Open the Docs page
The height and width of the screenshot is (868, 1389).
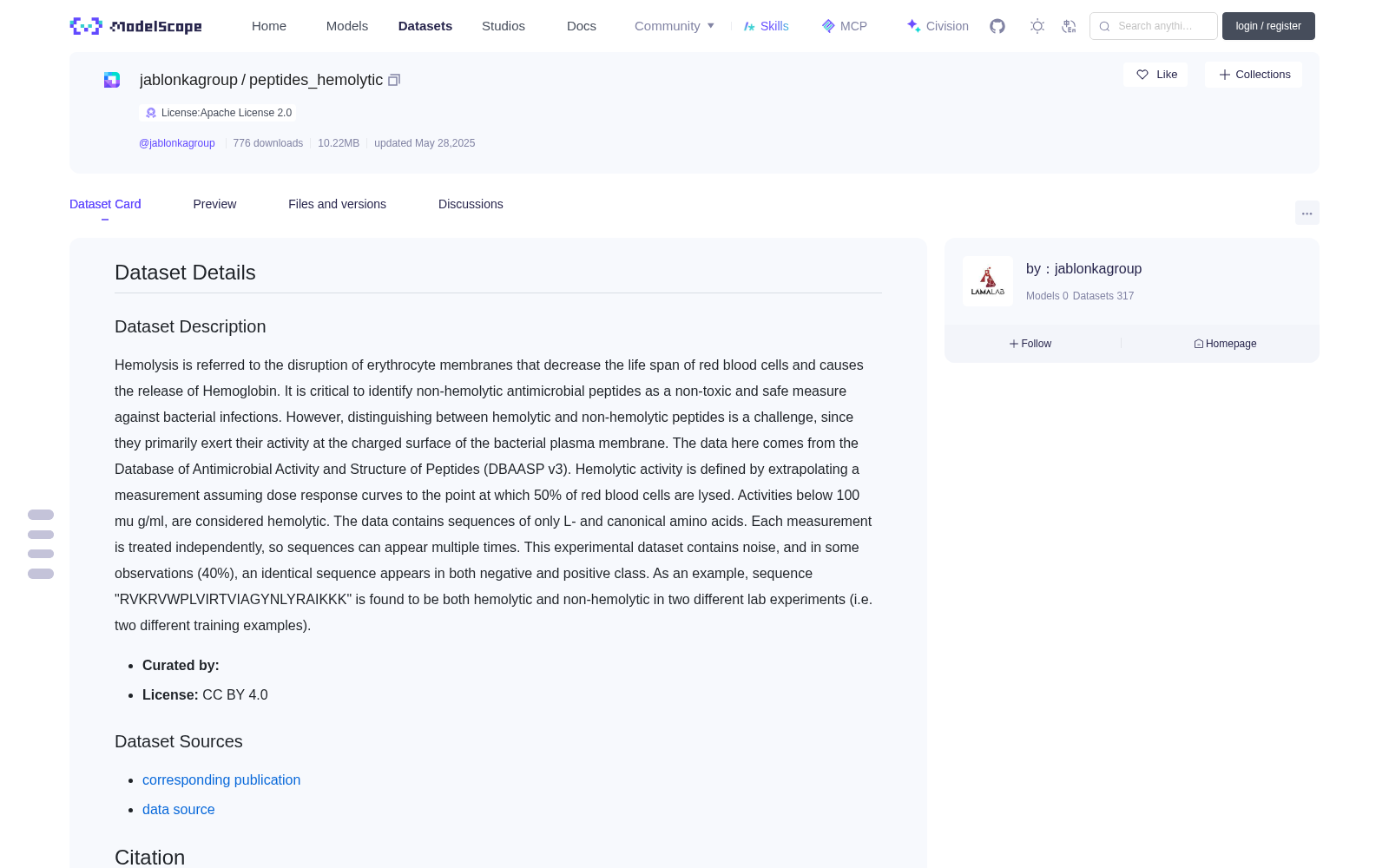pyautogui.click(x=582, y=26)
